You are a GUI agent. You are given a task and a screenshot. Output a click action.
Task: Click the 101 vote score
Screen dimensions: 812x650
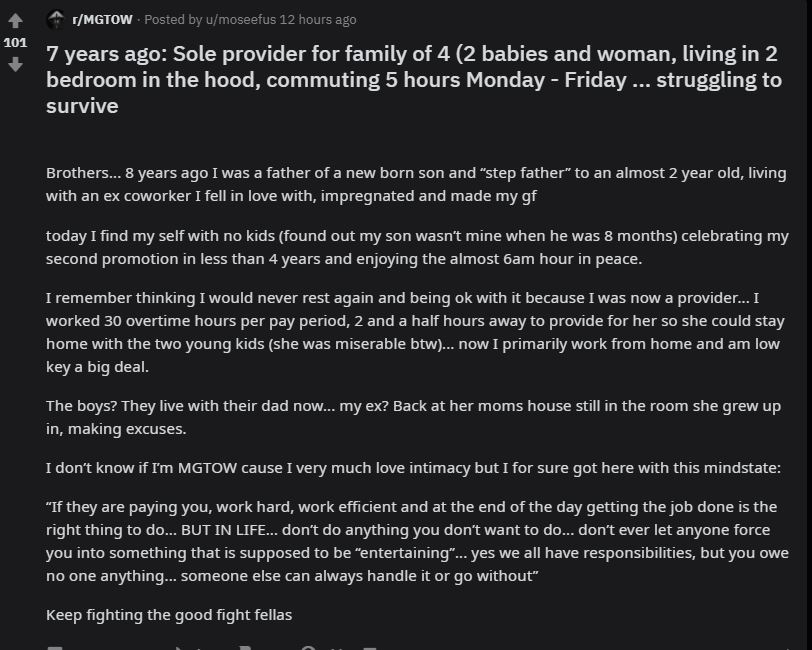(15, 42)
